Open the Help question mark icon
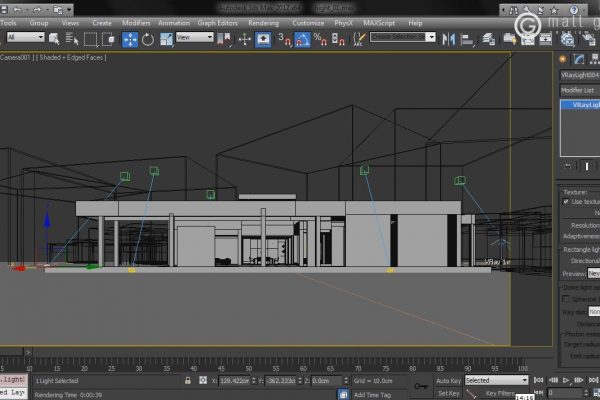Viewport: 600px width, 400px height. click(574, 10)
